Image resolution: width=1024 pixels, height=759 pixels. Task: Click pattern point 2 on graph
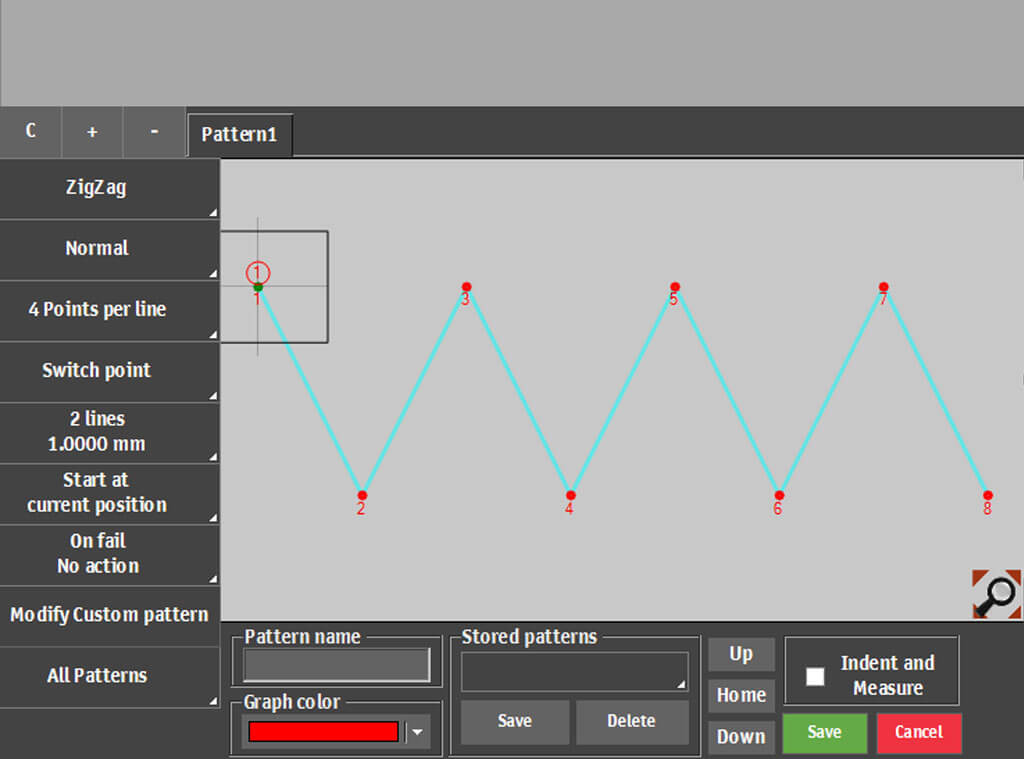coord(362,495)
